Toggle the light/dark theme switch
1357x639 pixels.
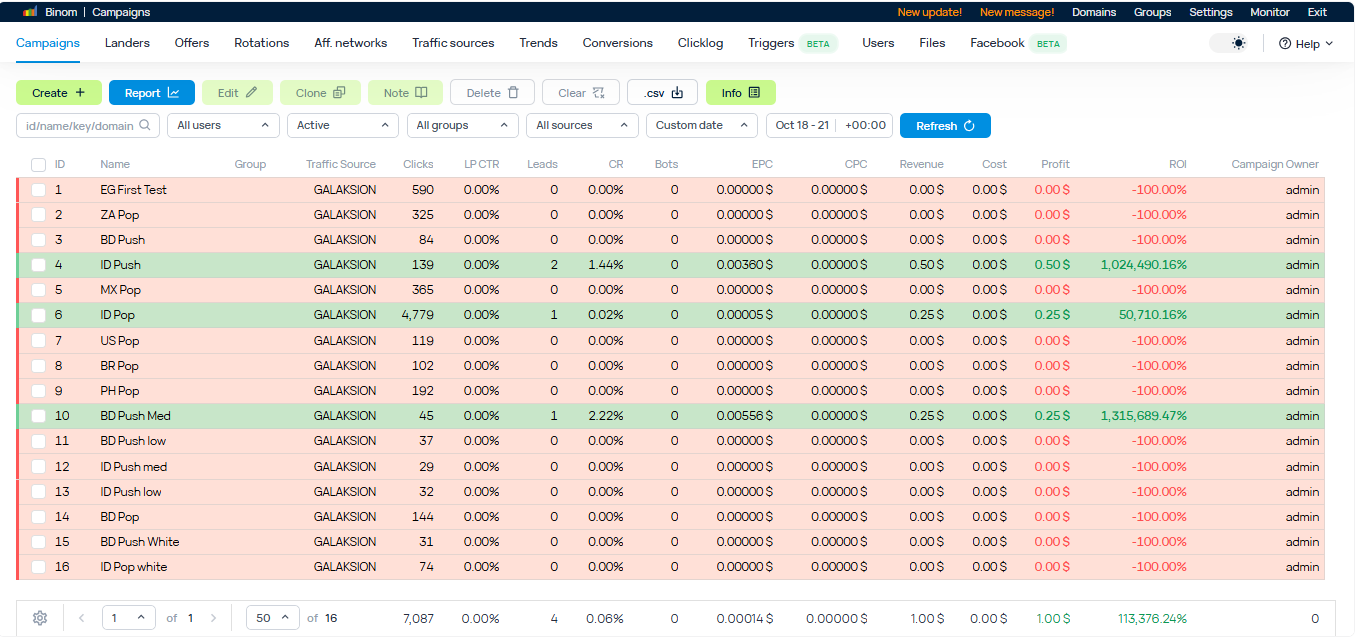[x=1229, y=43]
